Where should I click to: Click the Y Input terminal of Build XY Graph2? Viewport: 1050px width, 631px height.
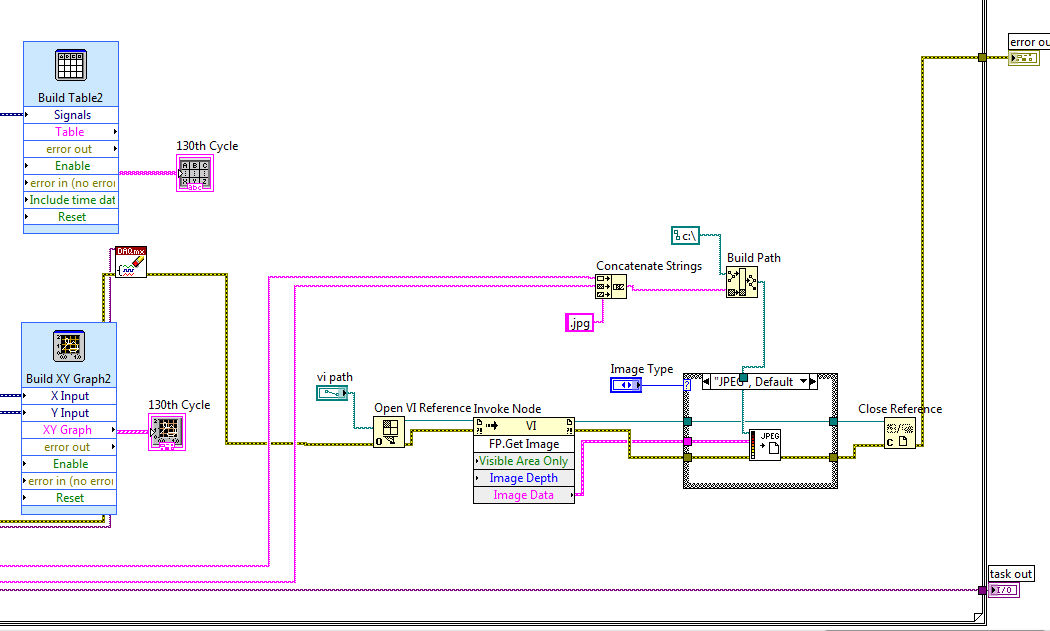click(69, 413)
